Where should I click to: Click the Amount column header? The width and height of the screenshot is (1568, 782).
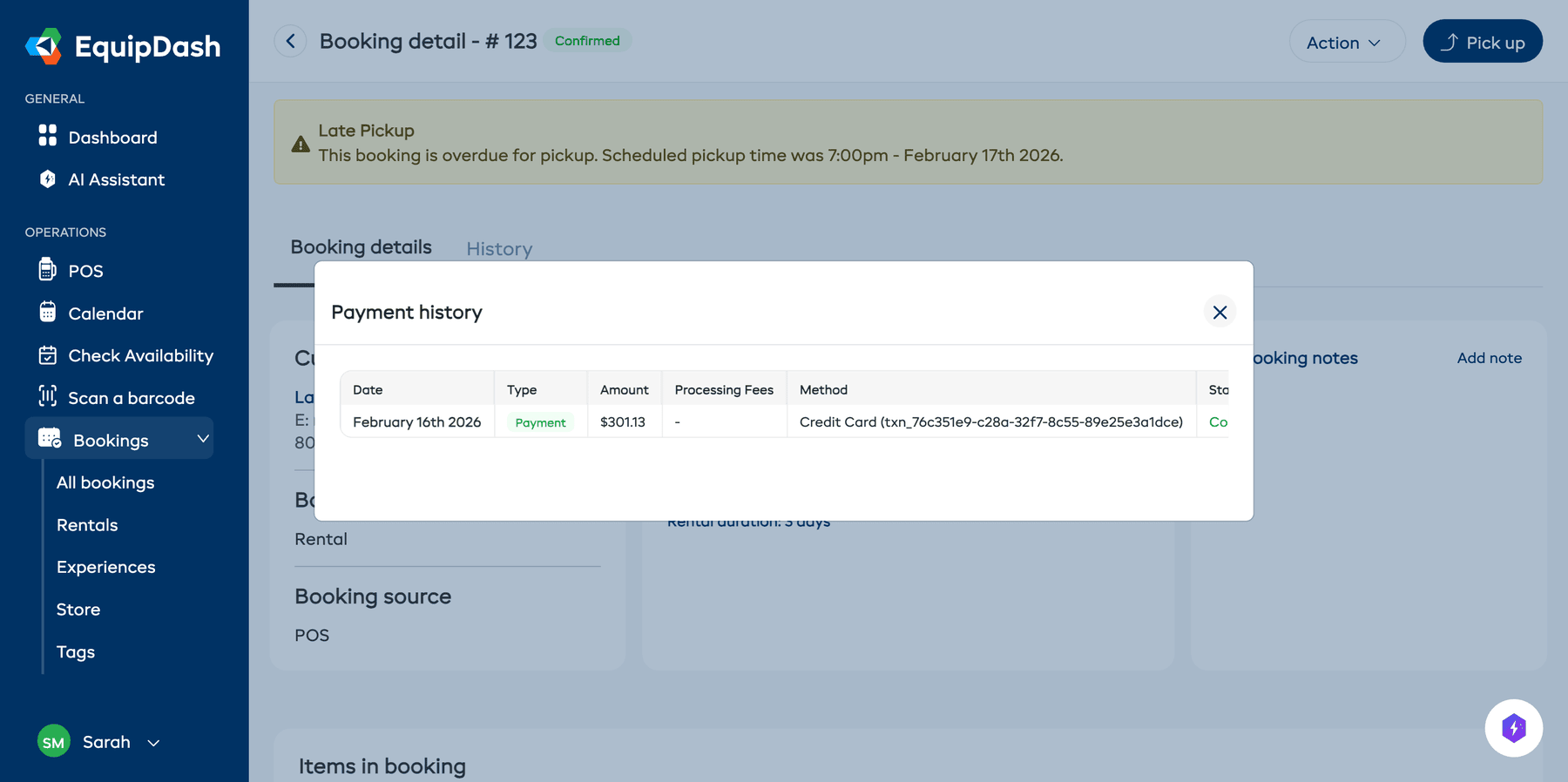(625, 390)
